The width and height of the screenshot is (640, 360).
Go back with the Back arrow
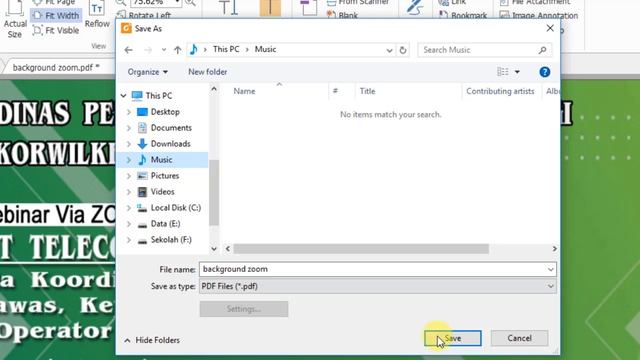(129, 50)
